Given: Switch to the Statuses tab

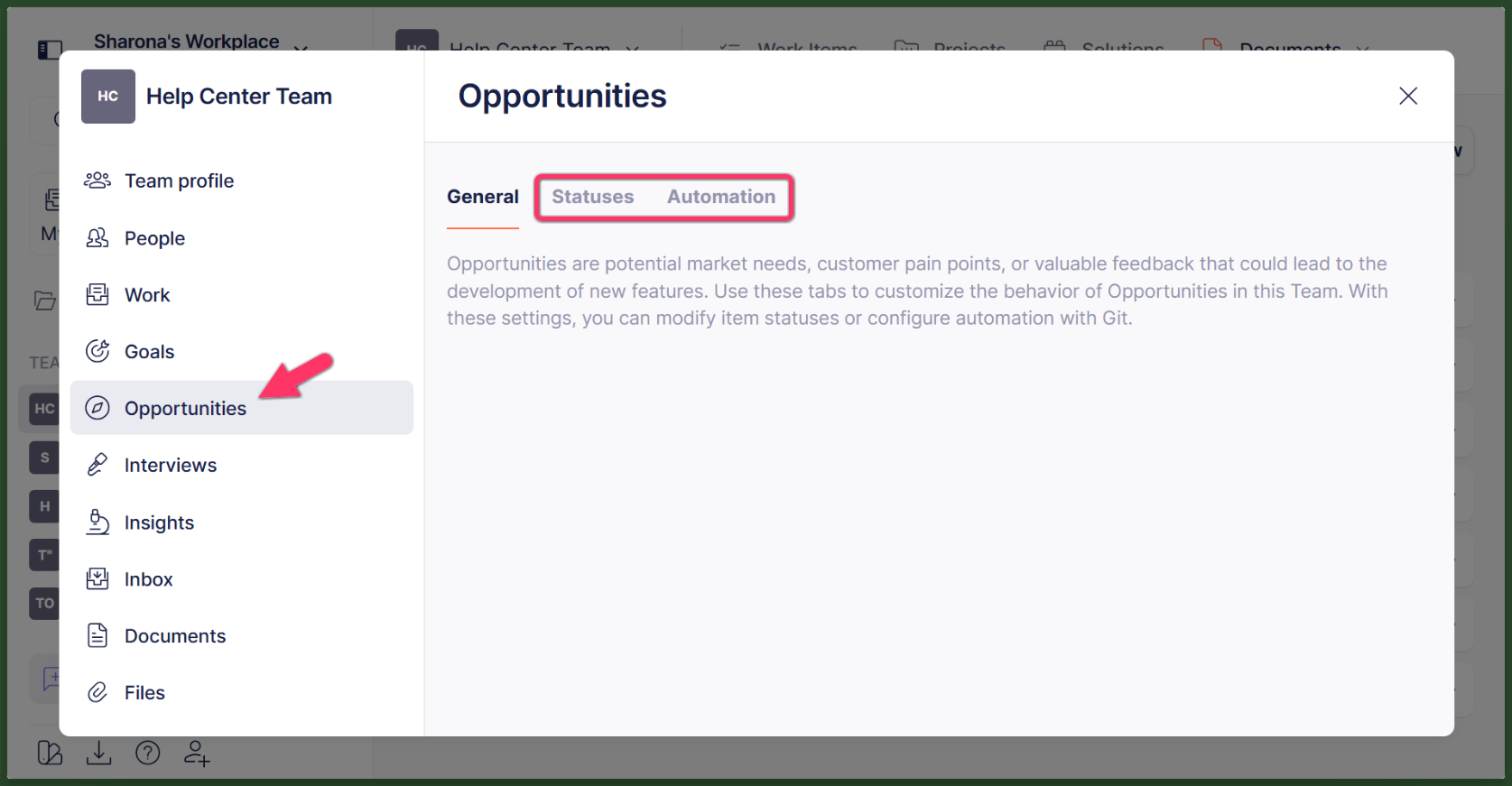Looking at the screenshot, I should click(x=593, y=197).
